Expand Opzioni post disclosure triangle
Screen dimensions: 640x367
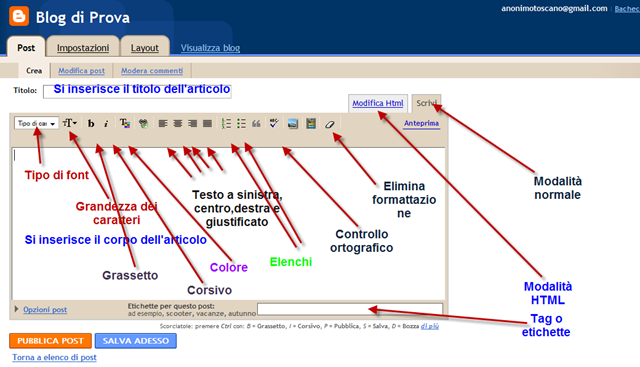(16, 309)
